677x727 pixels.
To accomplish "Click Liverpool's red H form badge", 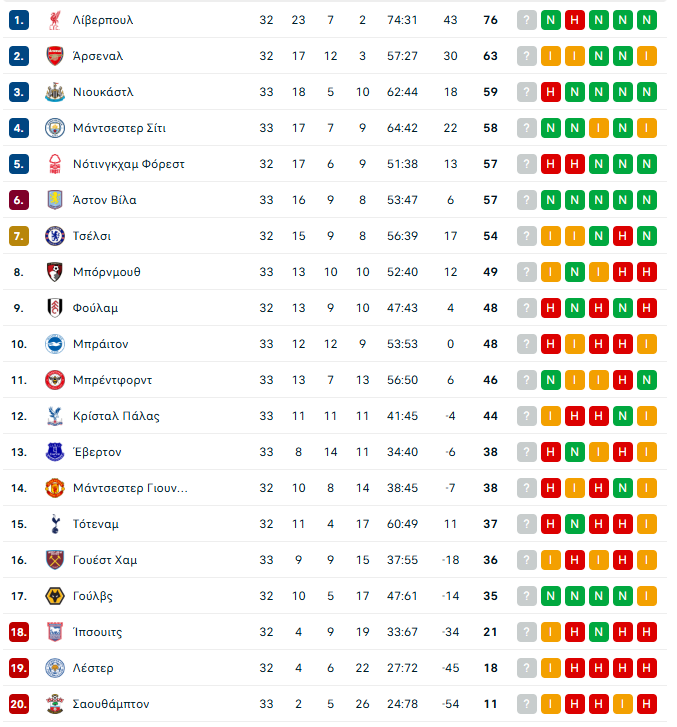I will 575,20.
